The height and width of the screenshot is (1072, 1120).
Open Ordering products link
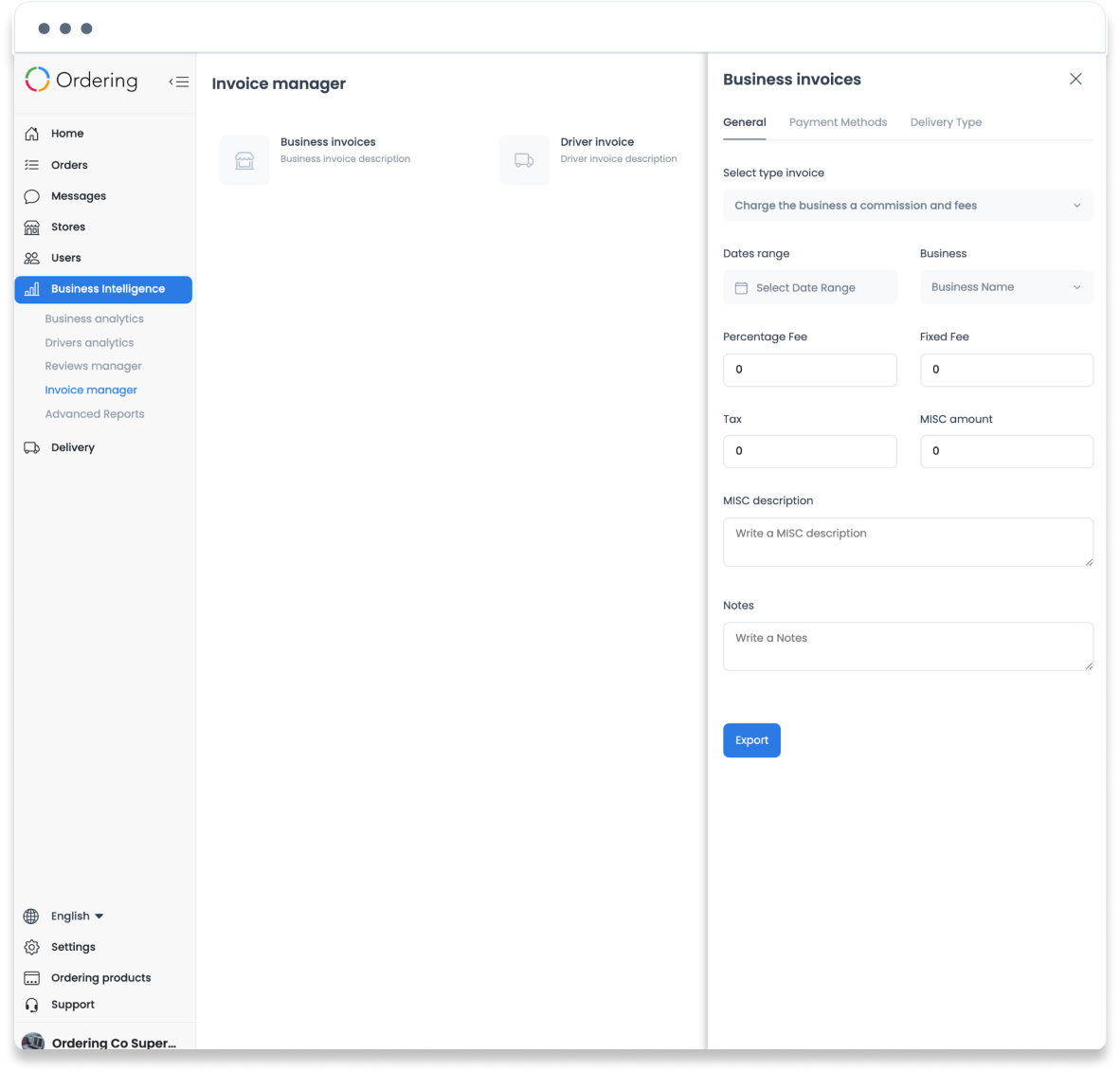(x=100, y=978)
